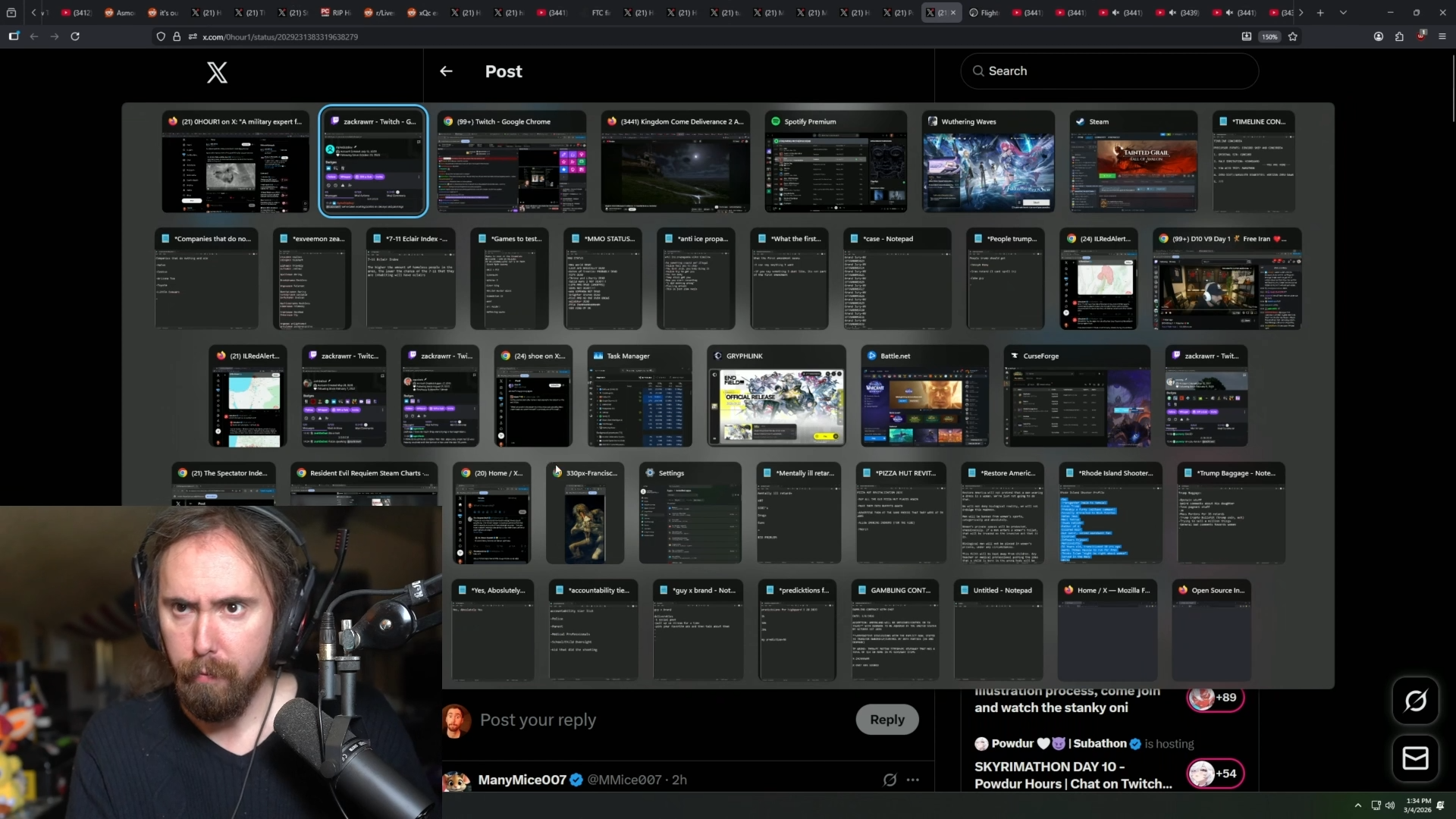Switch to the Flight browser tab

[984, 13]
